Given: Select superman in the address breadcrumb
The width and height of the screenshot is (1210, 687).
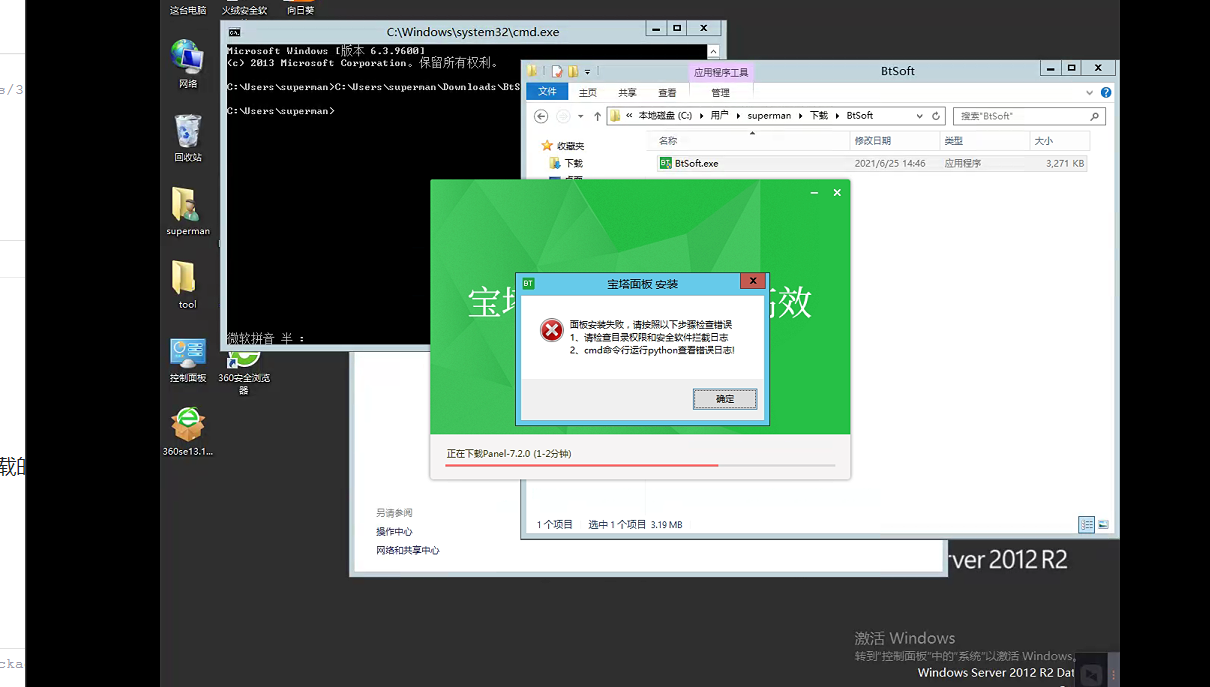Looking at the screenshot, I should click(769, 116).
